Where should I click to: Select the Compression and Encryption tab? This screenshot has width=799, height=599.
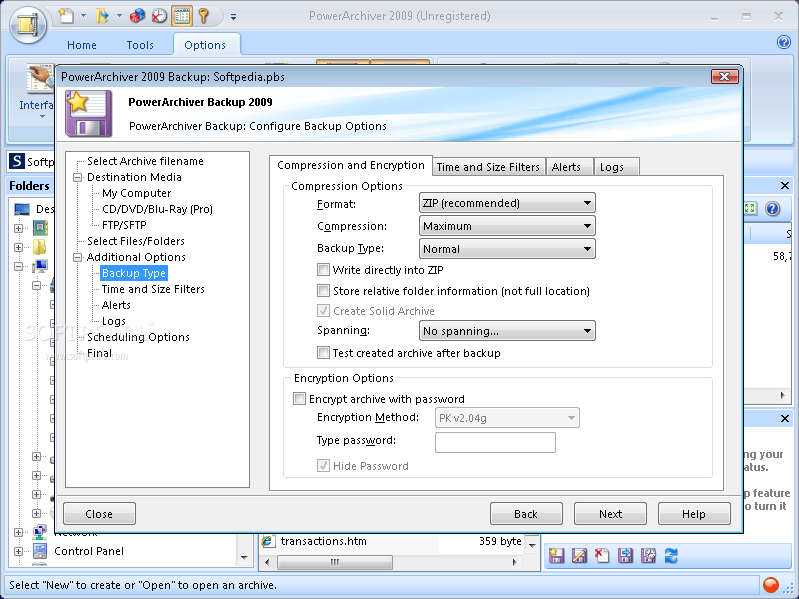click(x=351, y=165)
